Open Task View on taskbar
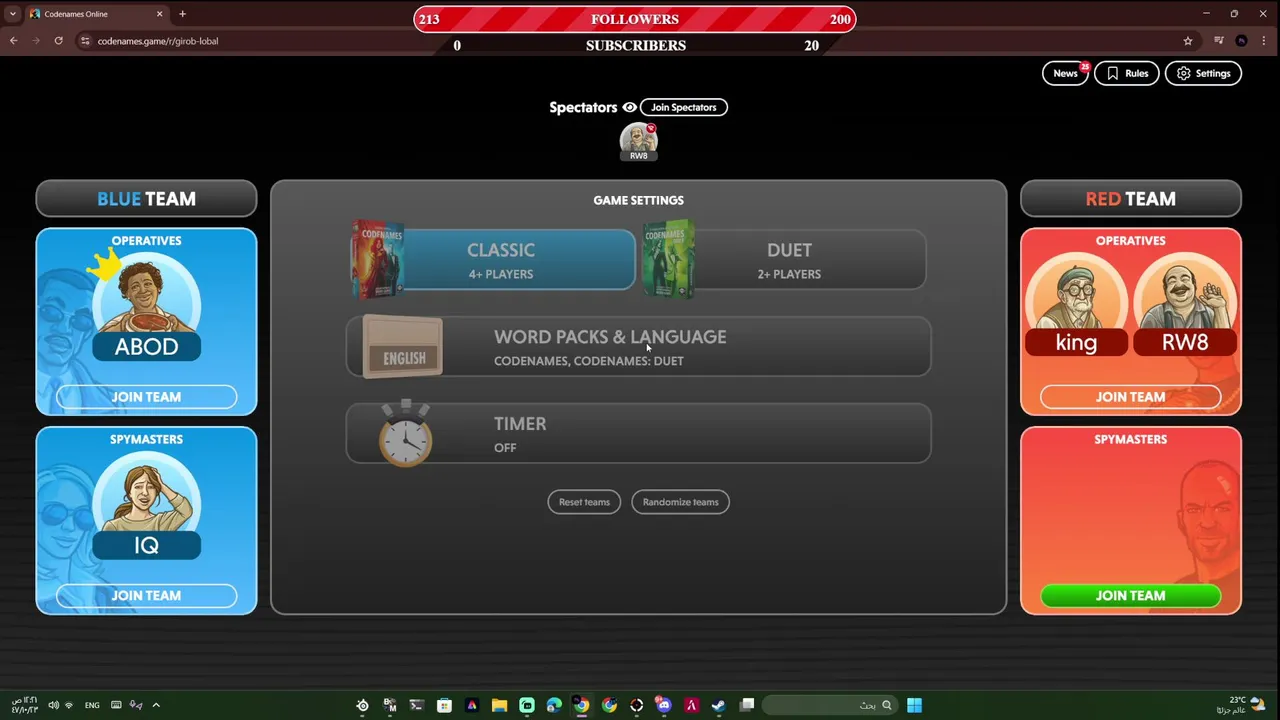This screenshot has width=1280, height=720. click(x=746, y=705)
